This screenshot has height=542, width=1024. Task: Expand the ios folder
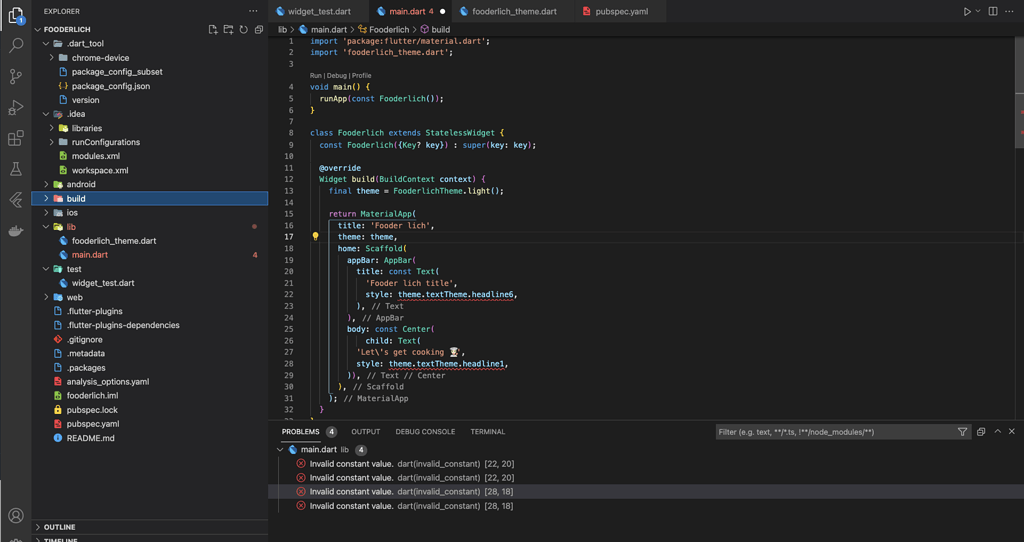tap(46, 213)
